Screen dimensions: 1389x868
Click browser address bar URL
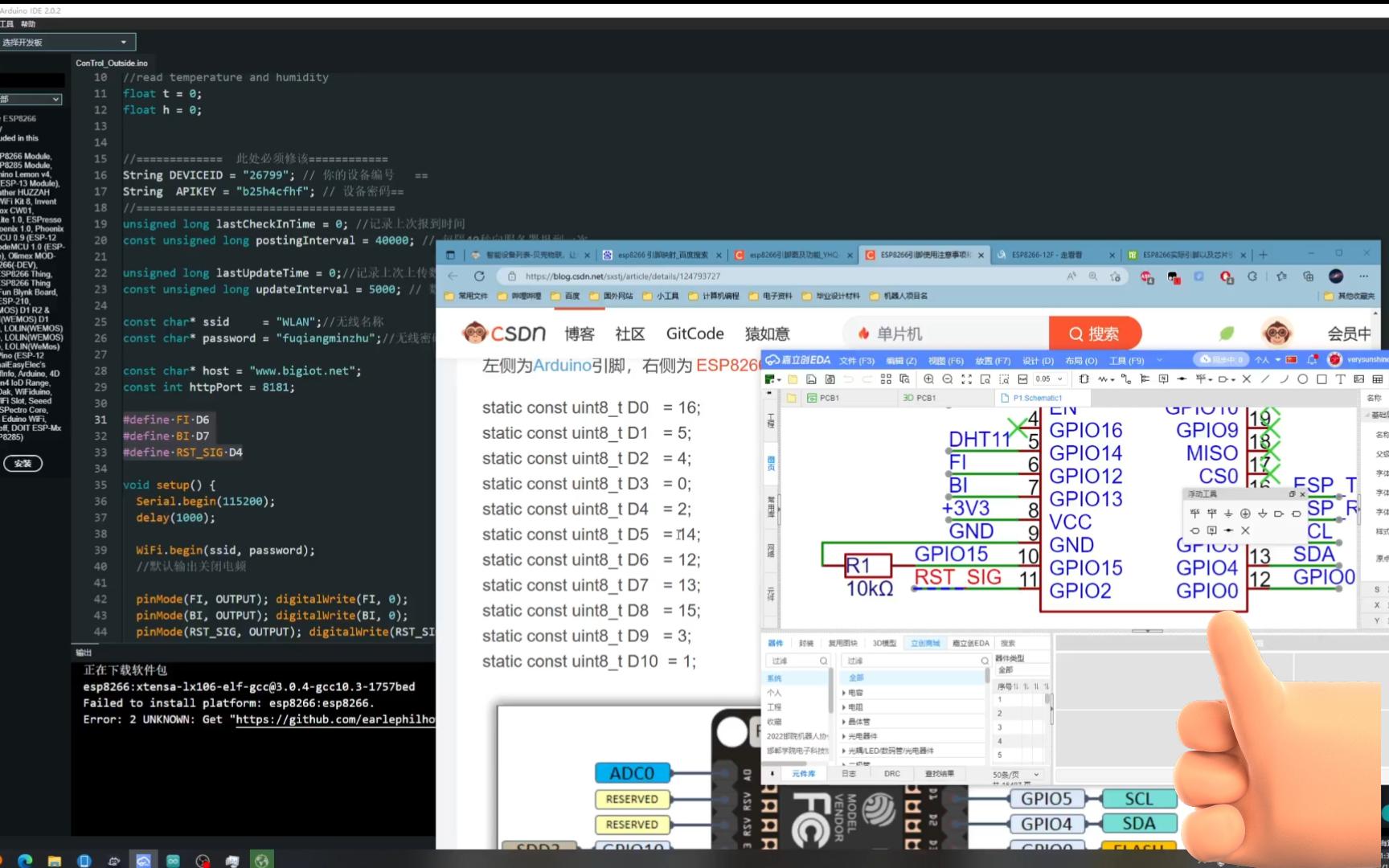point(622,276)
